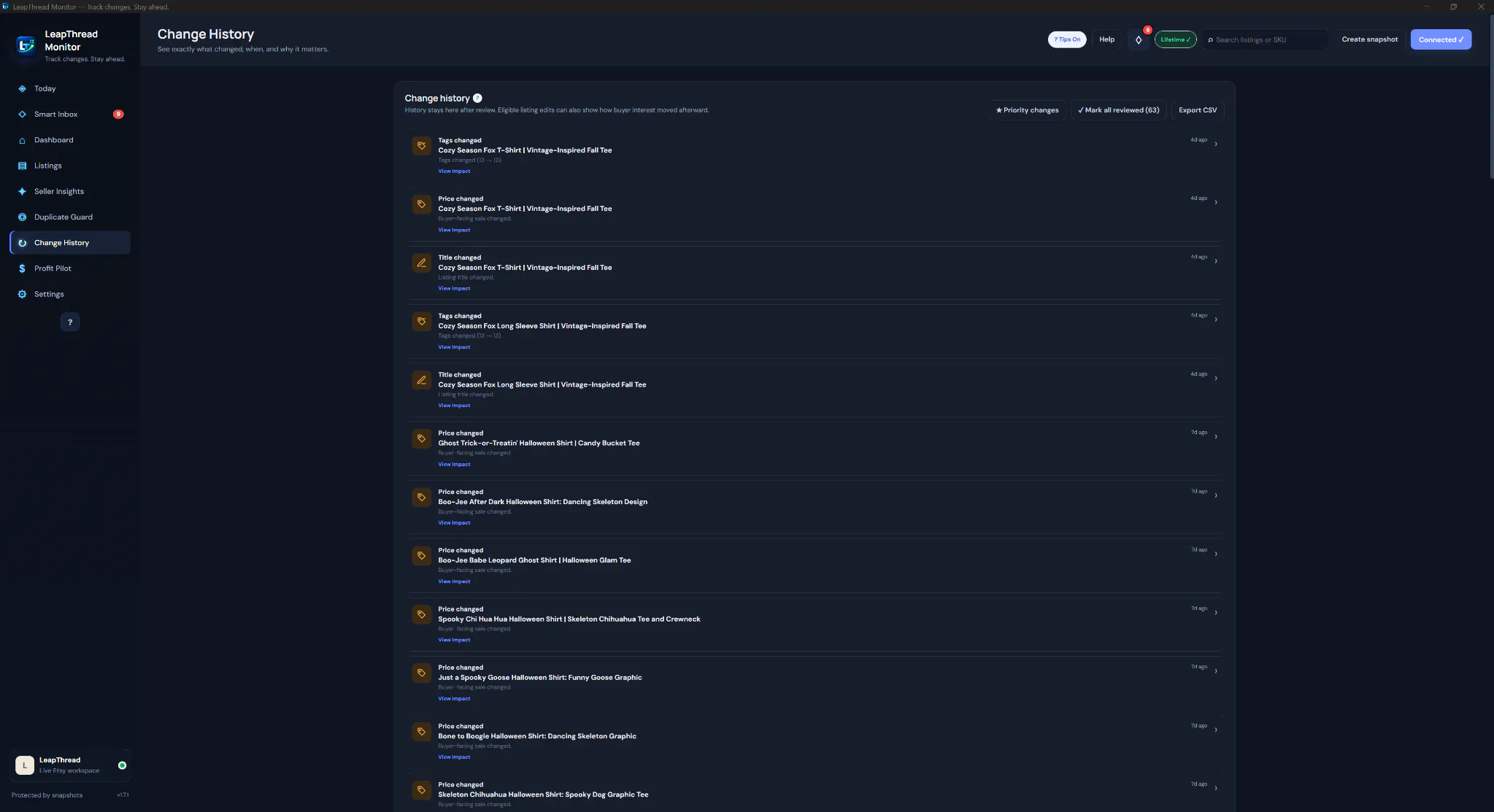Viewport: 1494px width, 812px height.
Task: Click Mark all reviewed (63) button
Action: (x=1118, y=110)
